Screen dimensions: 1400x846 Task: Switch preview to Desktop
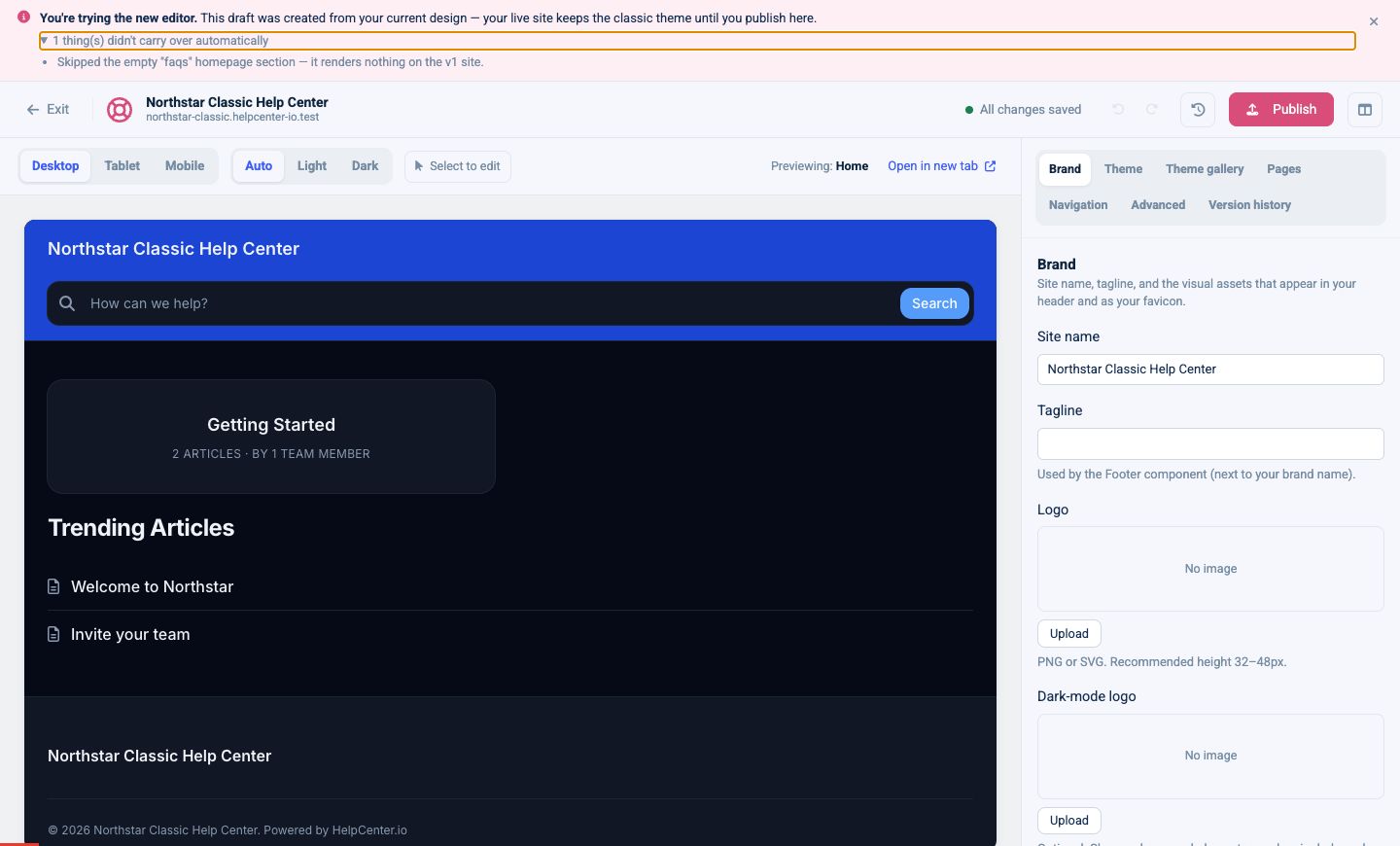tap(55, 166)
